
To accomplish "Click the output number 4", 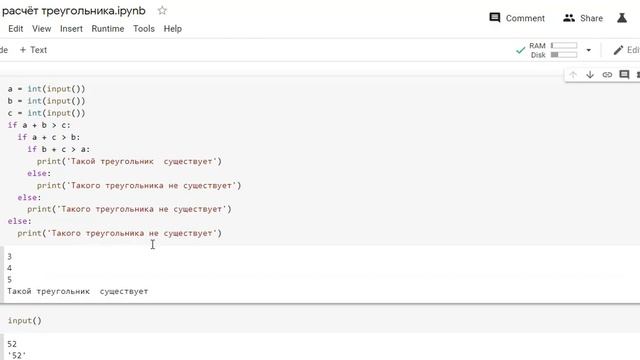I will tap(9, 268).
